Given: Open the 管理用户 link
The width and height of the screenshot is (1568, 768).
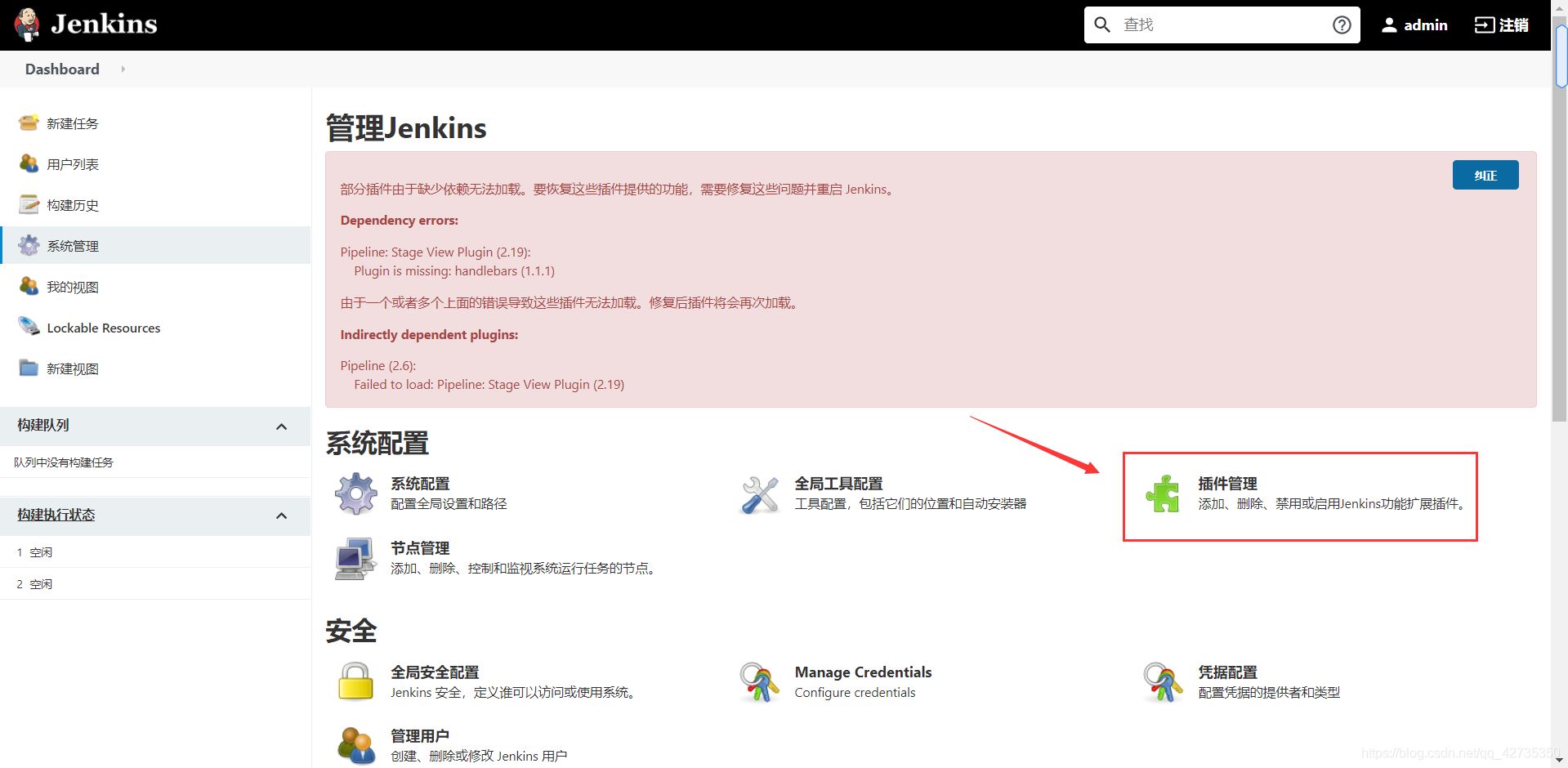Looking at the screenshot, I should 420,736.
